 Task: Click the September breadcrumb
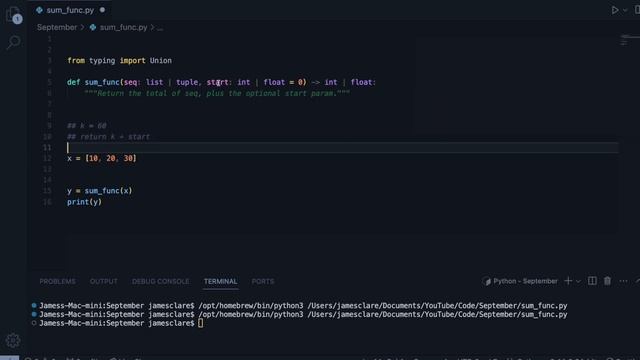pyautogui.click(x=57, y=27)
